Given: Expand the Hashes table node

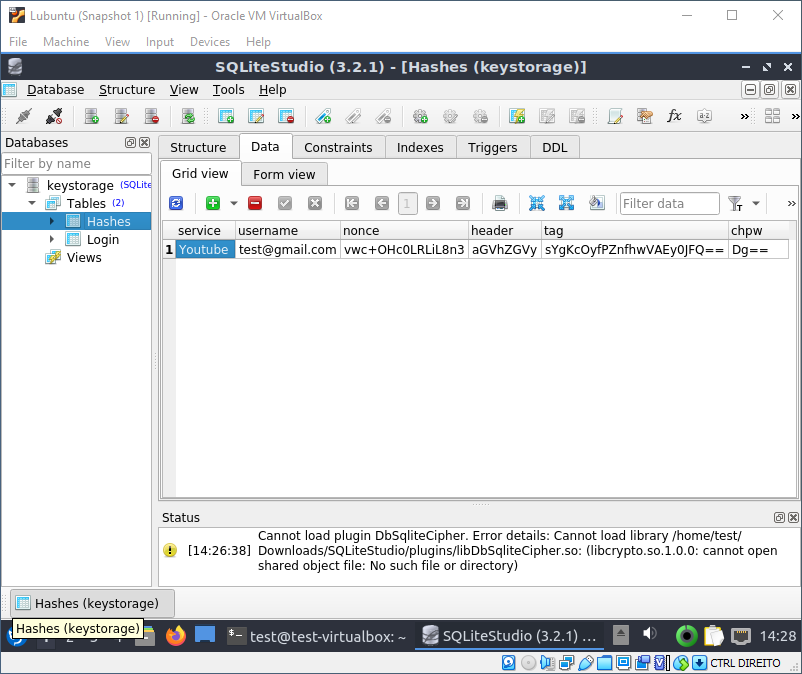Looking at the screenshot, I should [52, 221].
